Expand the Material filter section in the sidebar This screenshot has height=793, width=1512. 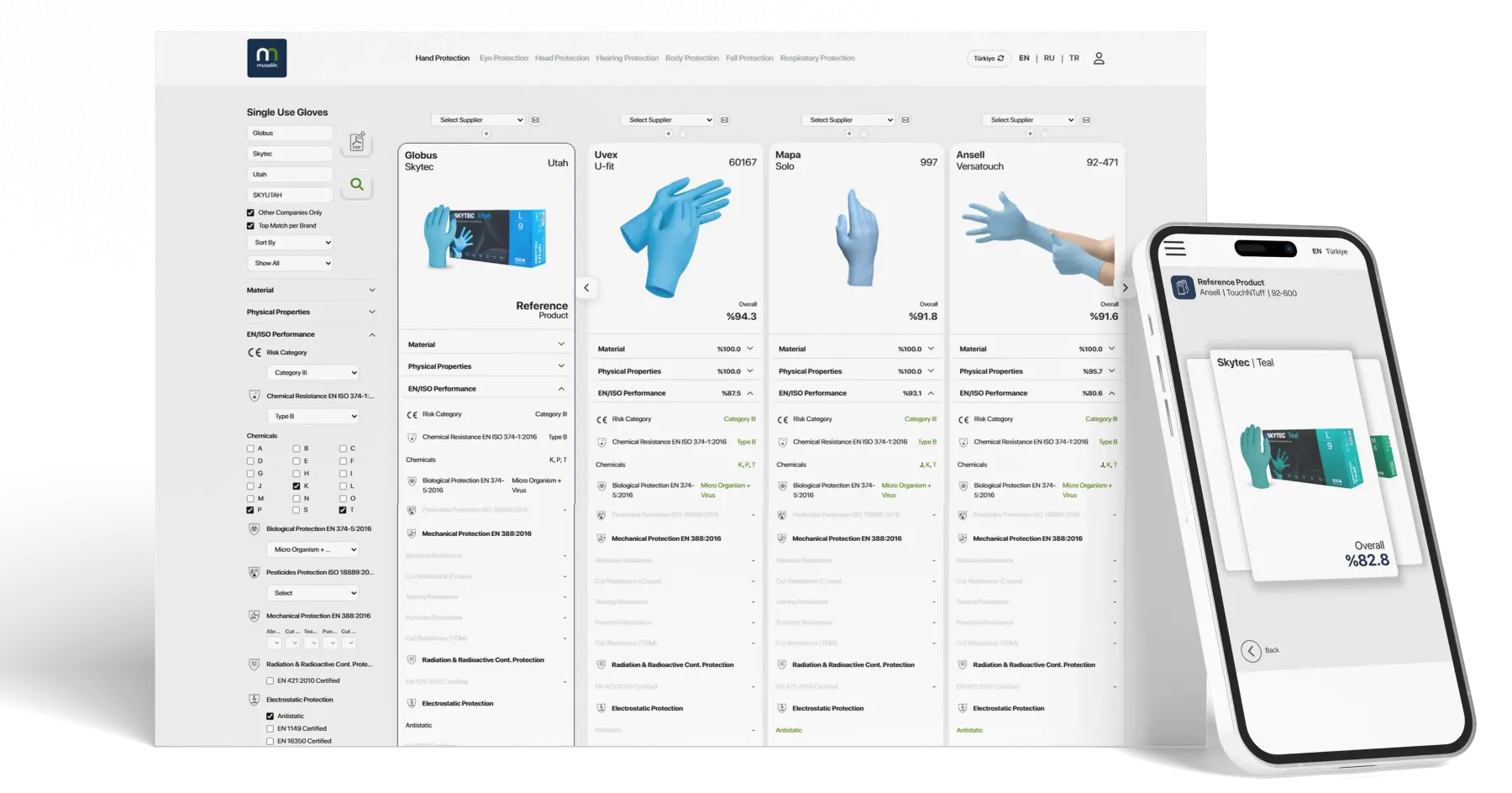tap(311, 291)
